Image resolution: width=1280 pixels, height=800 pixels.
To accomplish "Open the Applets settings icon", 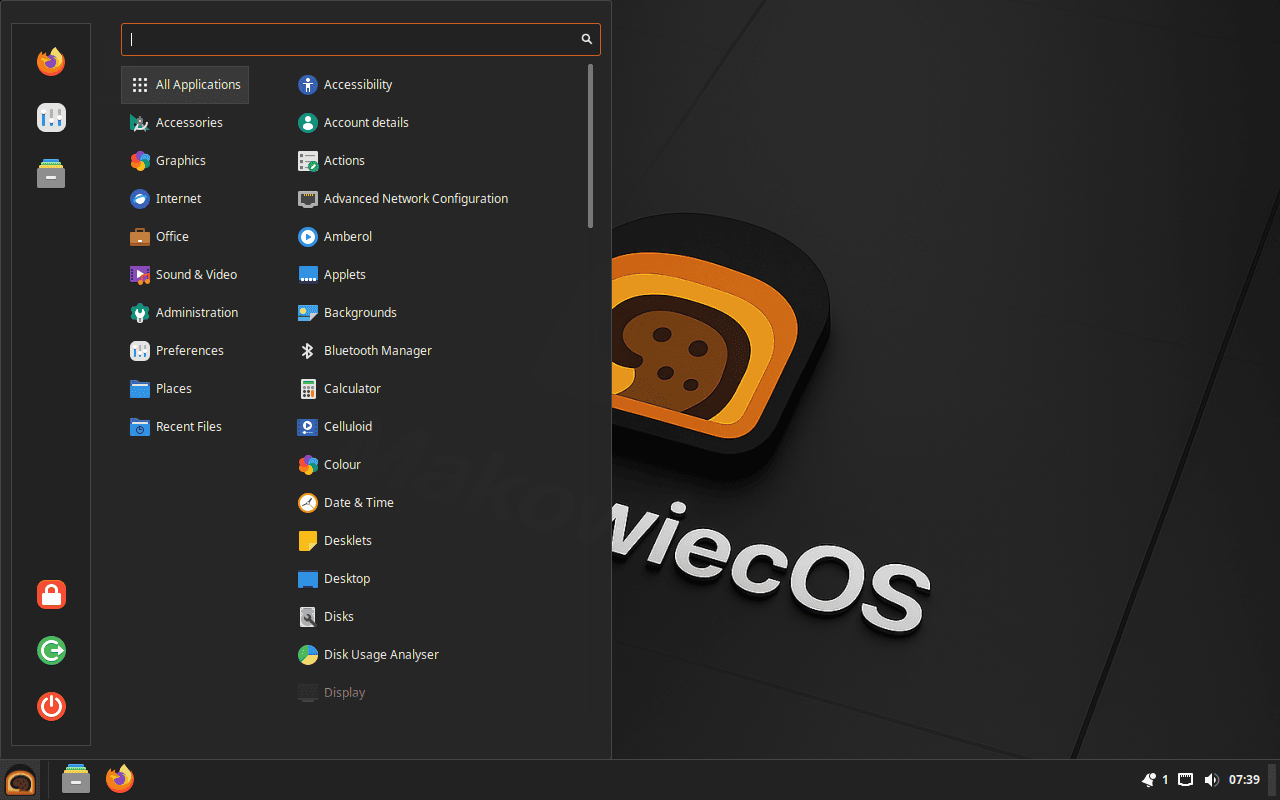I will (308, 275).
